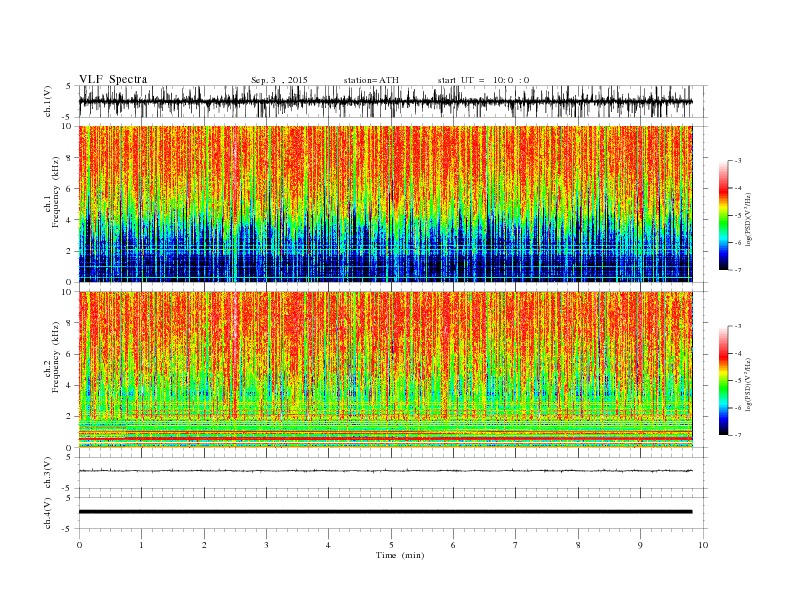Click the "2" kHz tick on ch.2 spectrogram
792x612 pixels.
coord(70,417)
